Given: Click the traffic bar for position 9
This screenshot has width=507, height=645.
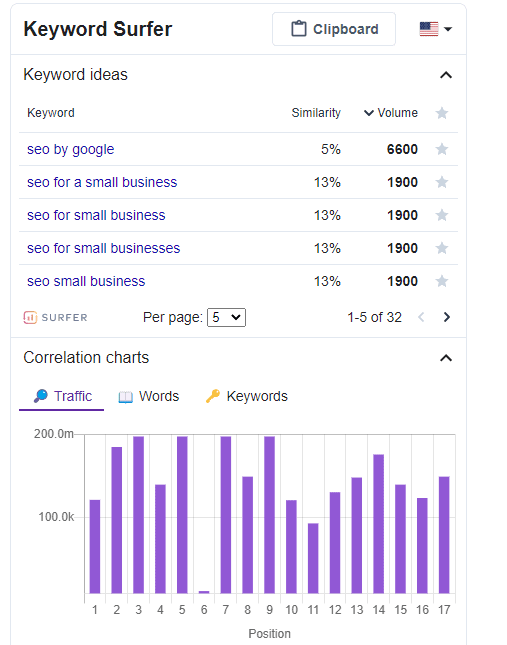Looking at the screenshot, I should (269, 515).
